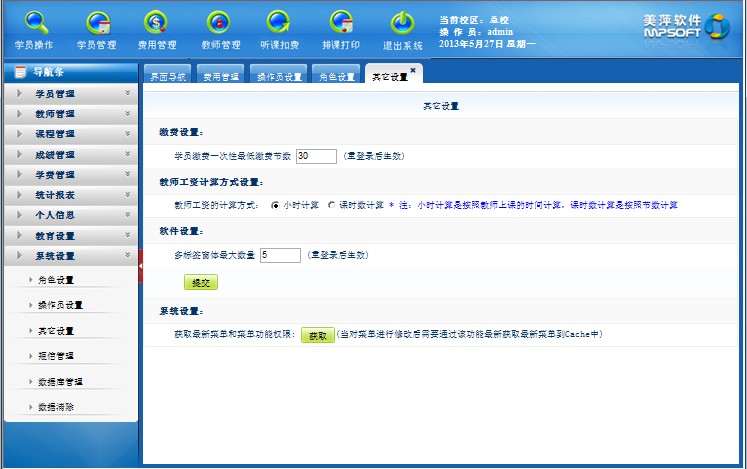Click the 获取 button

point(317,335)
